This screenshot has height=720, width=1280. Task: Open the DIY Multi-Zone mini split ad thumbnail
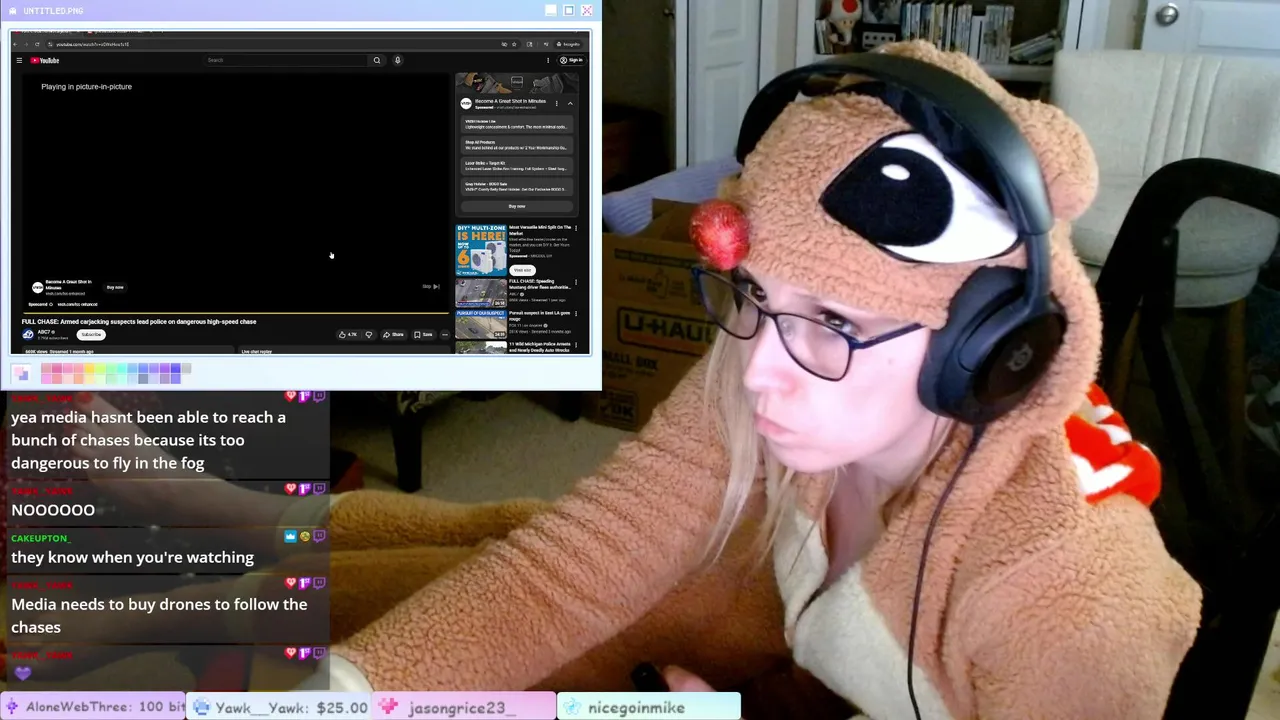[x=481, y=249]
